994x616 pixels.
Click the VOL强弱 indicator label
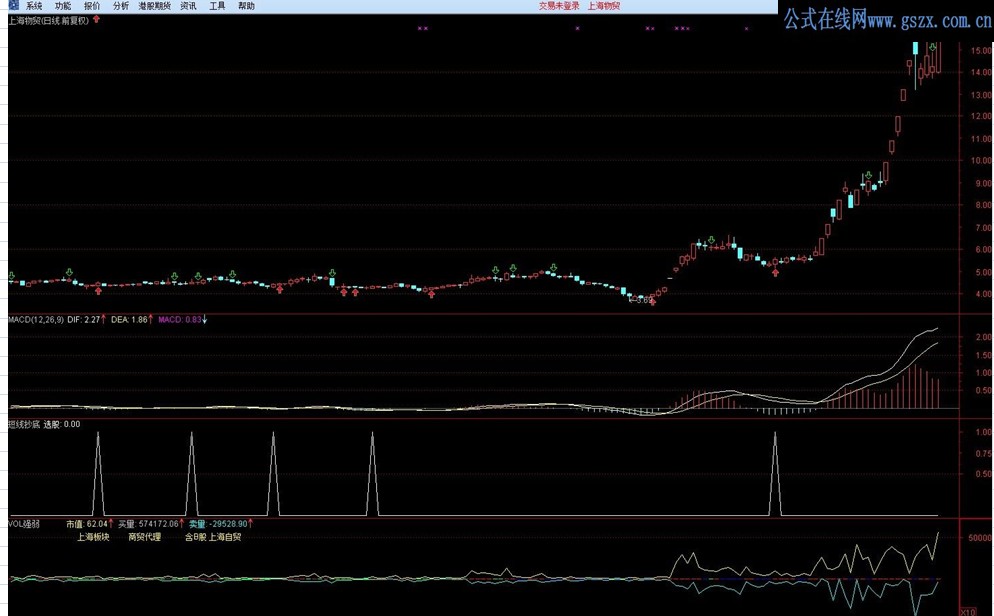pyautogui.click(x=24, y=524)
